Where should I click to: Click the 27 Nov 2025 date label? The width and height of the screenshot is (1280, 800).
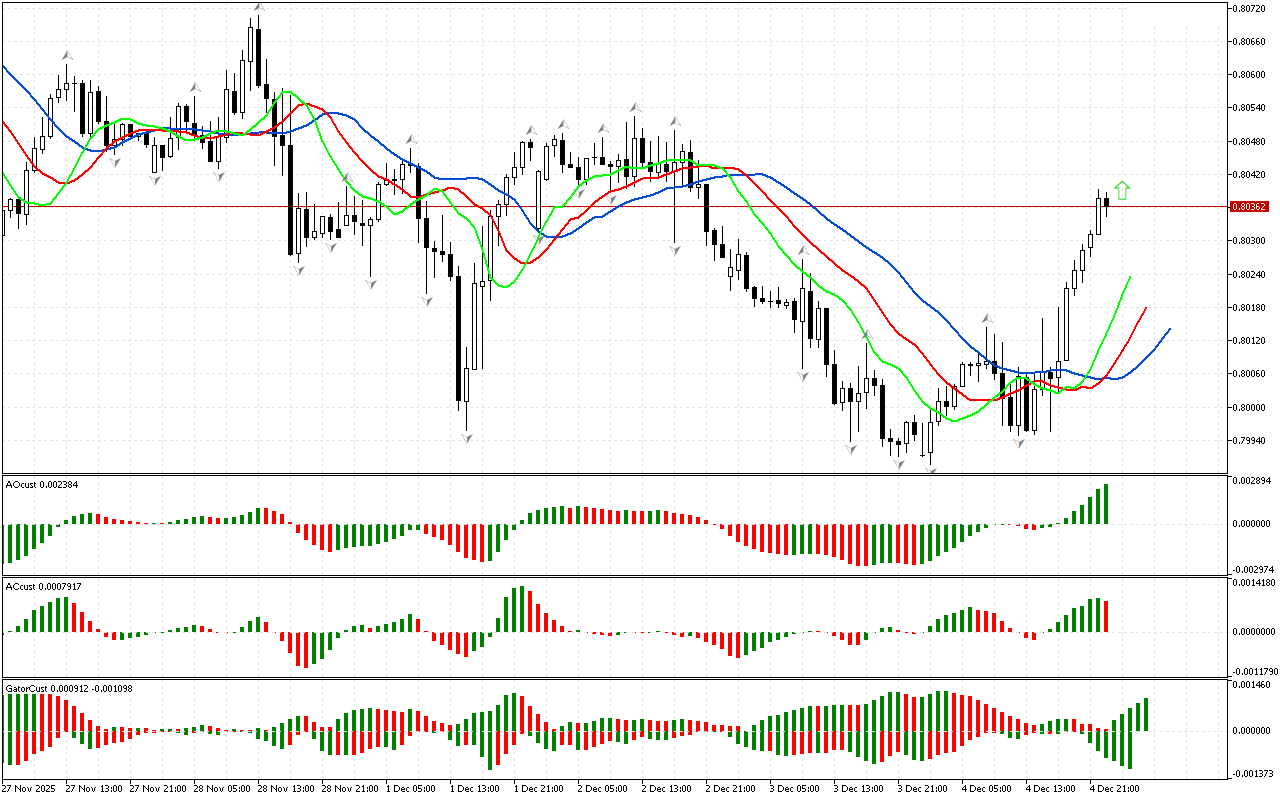30,789
